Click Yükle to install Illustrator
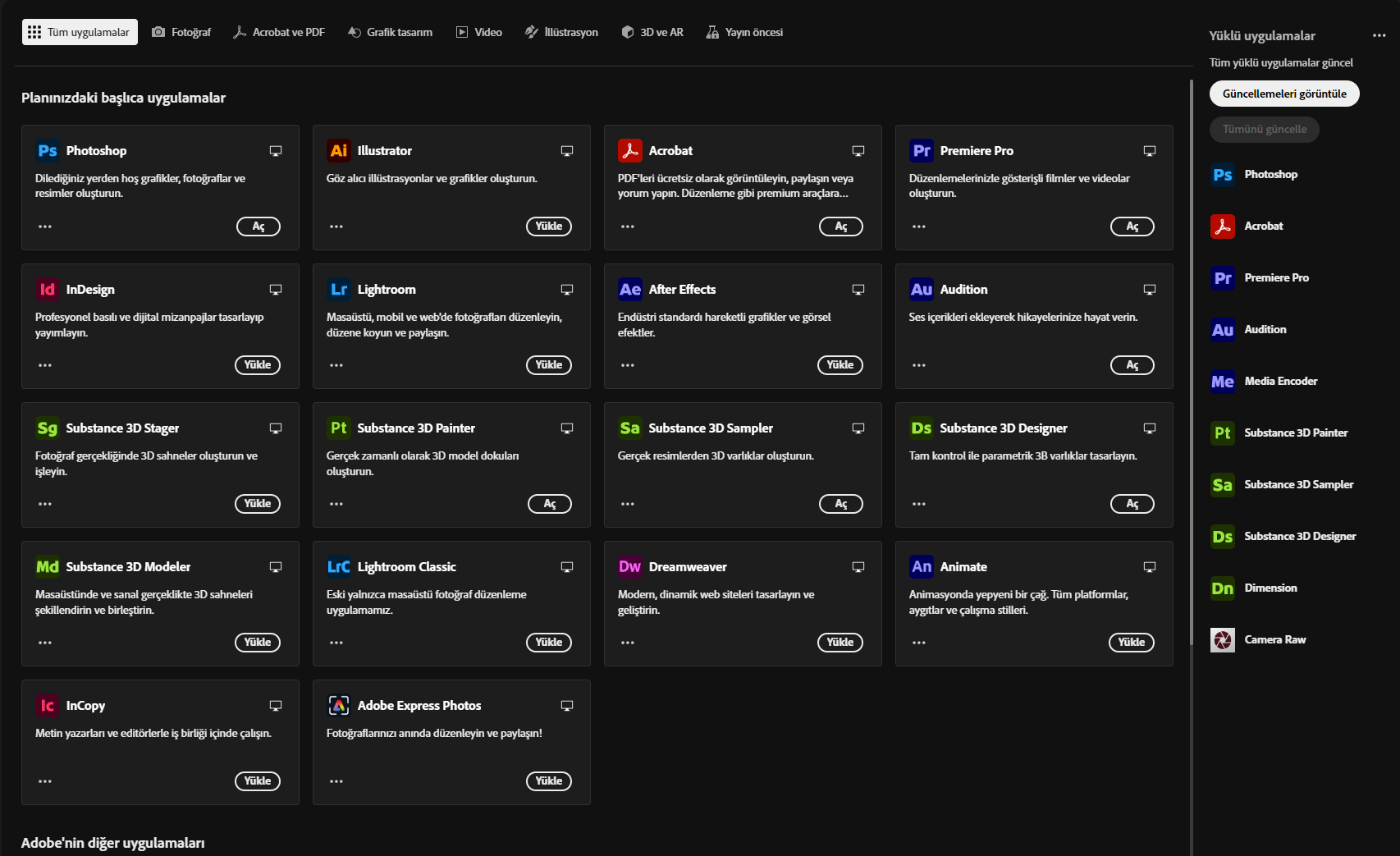The image size is (1400, 856). tap(549, 227)
